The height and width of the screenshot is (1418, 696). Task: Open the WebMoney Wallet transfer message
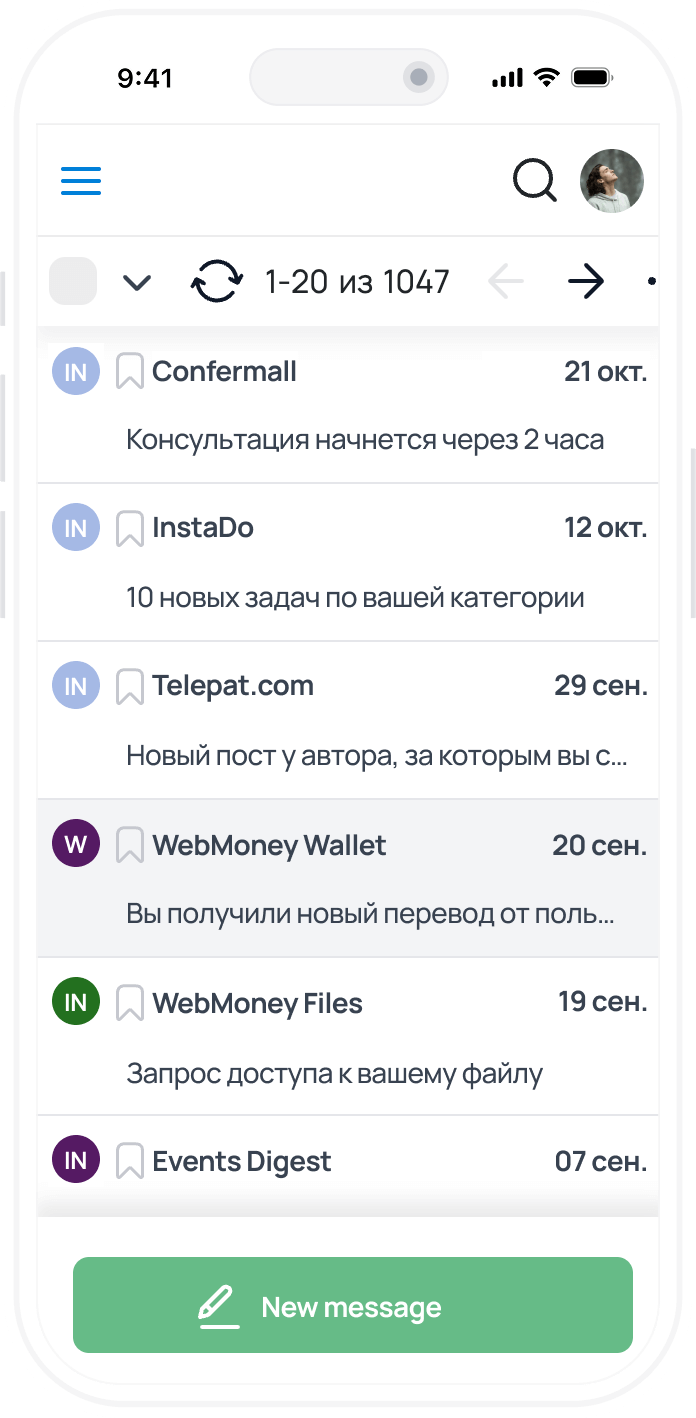(370, 913)
